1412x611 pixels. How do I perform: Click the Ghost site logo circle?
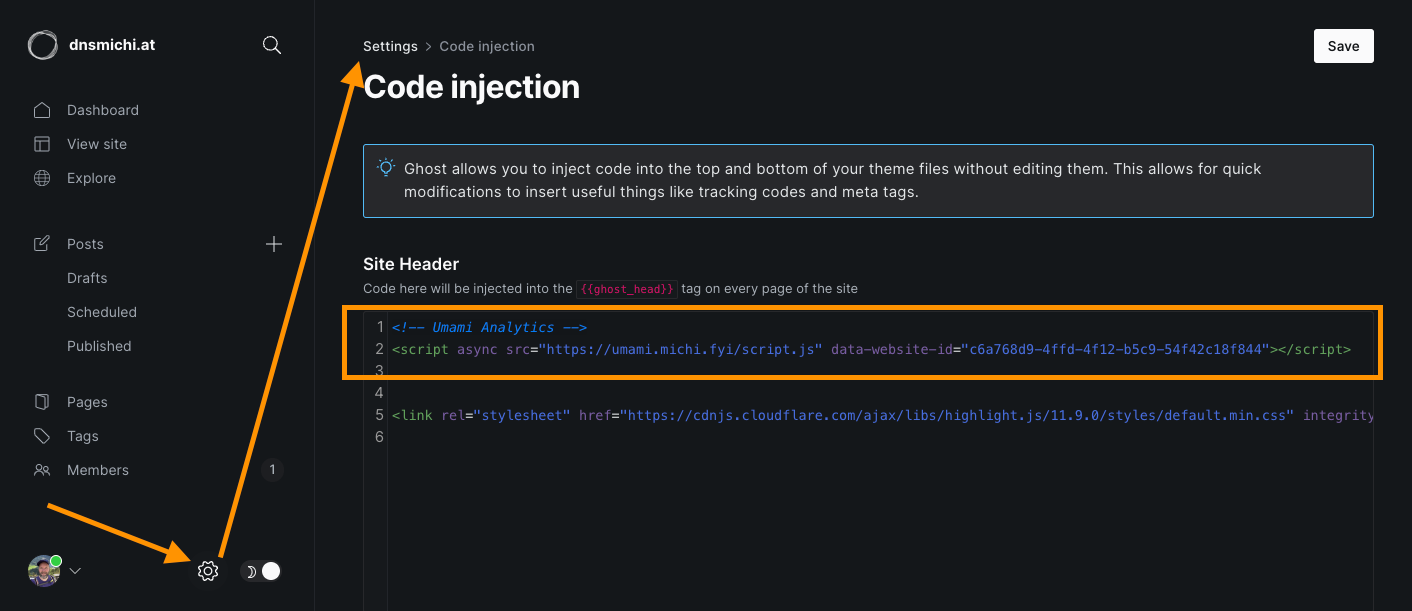pyautogui.click(x=43, y=45)
